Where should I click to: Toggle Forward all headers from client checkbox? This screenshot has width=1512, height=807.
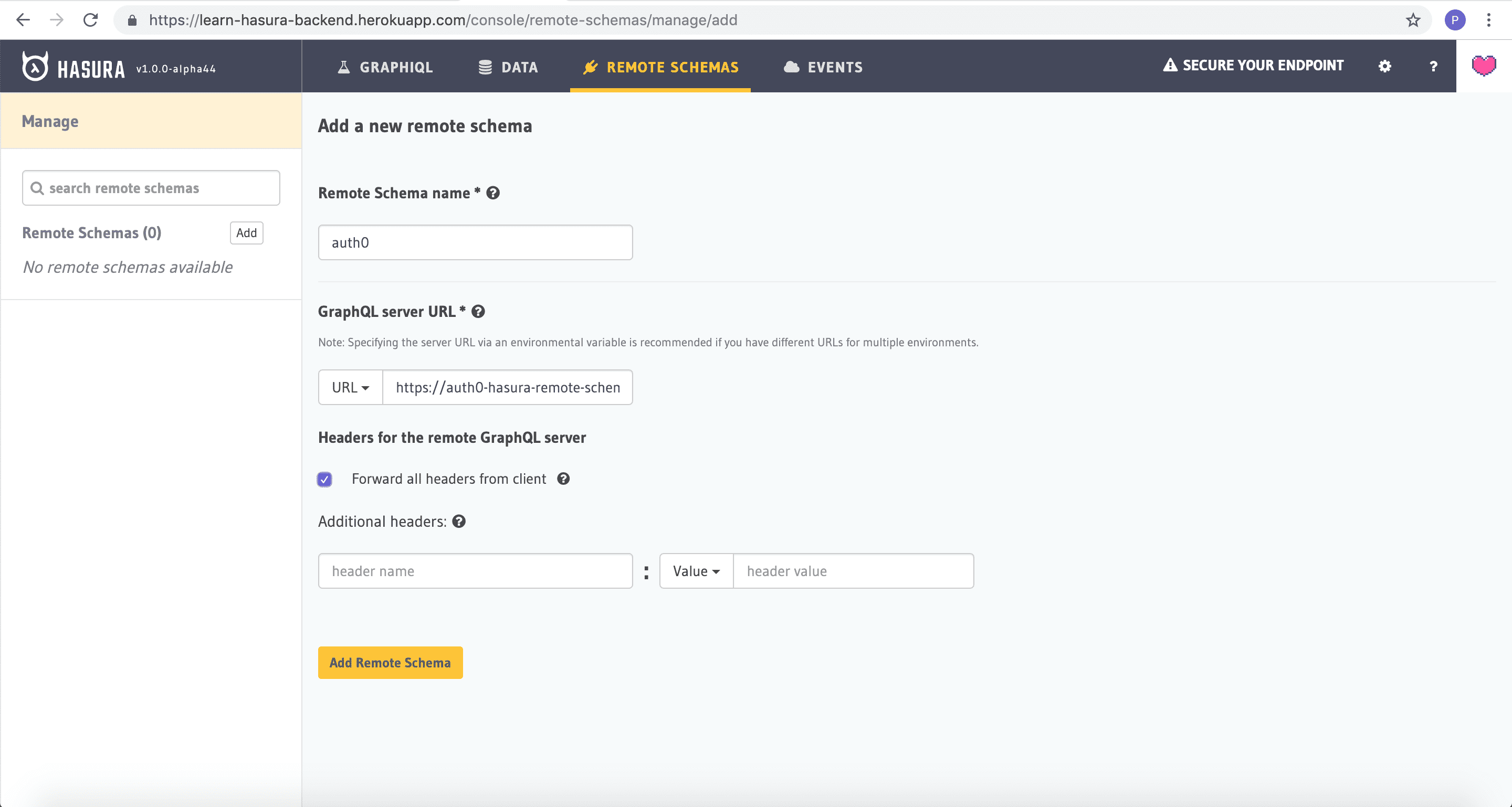tap(325, 479)
